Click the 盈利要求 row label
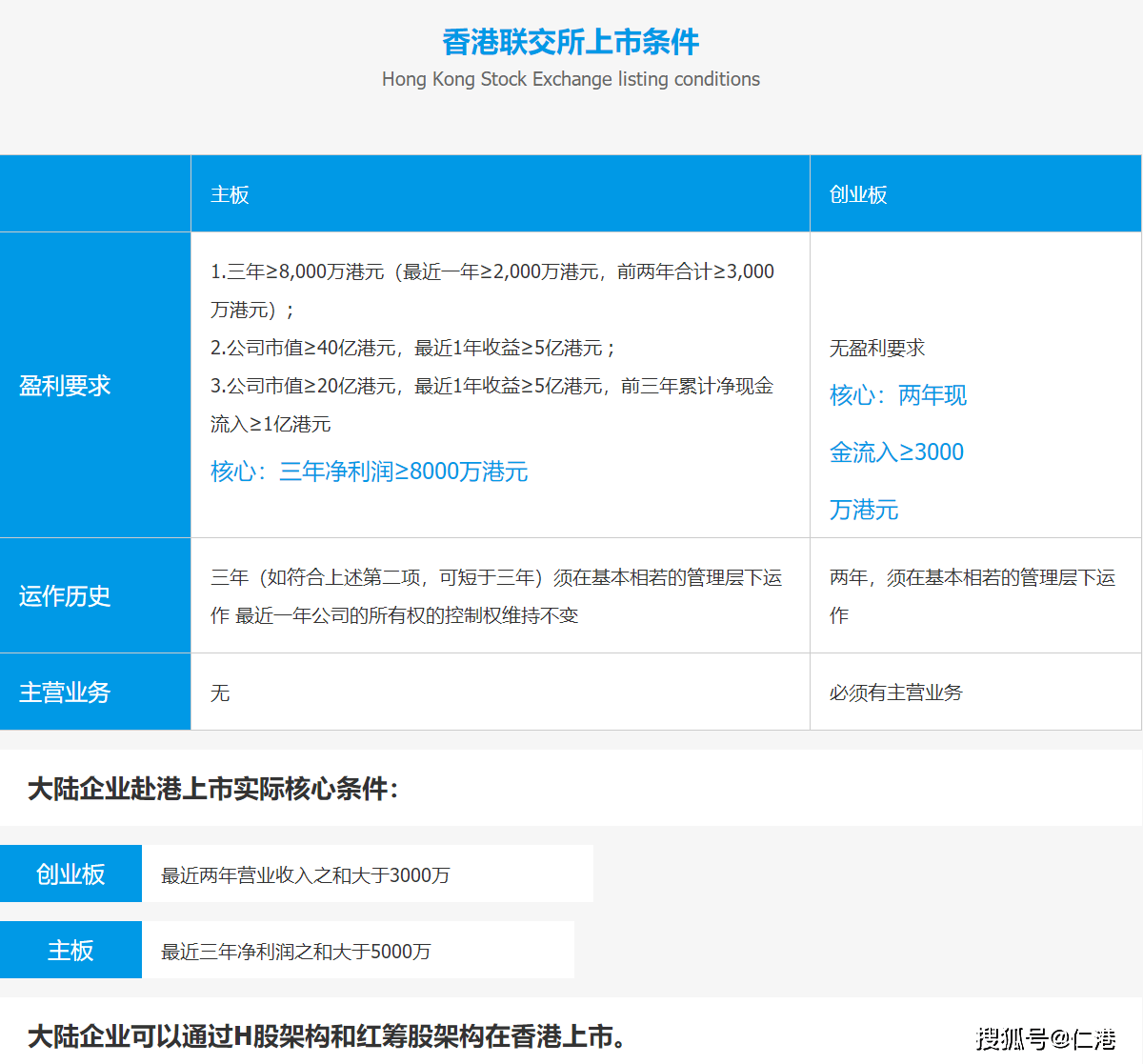The image size is (1143, 1064). tap(63, 386)
